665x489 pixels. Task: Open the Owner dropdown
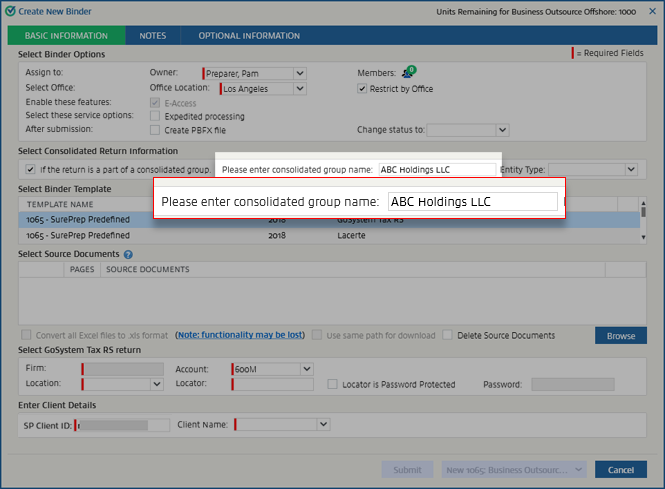tap(300, 73)
